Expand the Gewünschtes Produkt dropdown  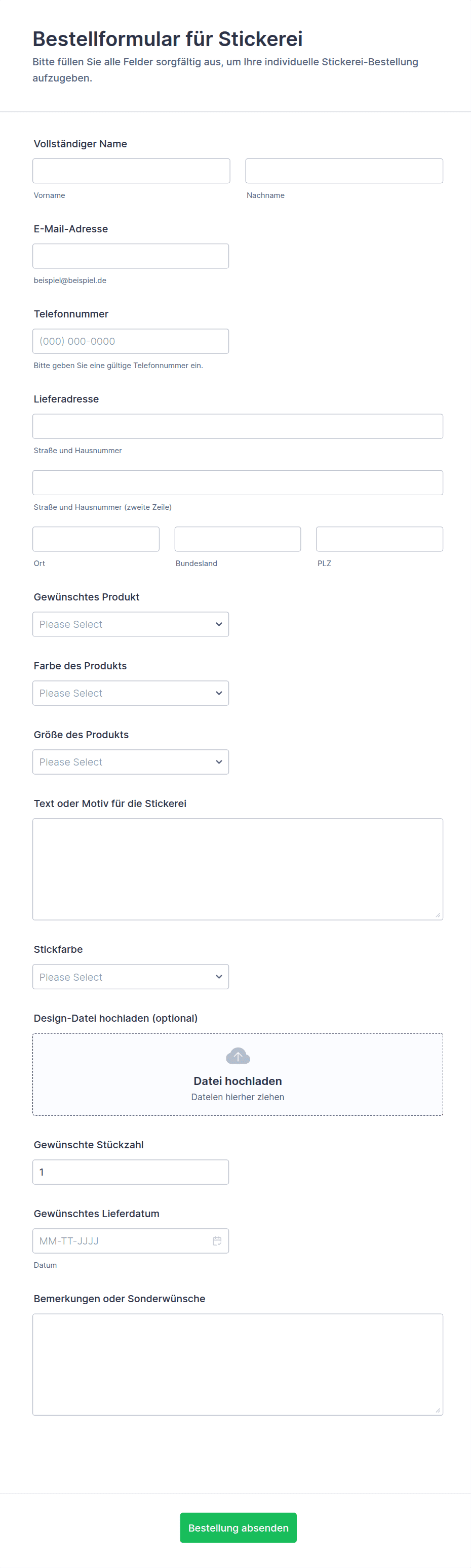(131, 625)
